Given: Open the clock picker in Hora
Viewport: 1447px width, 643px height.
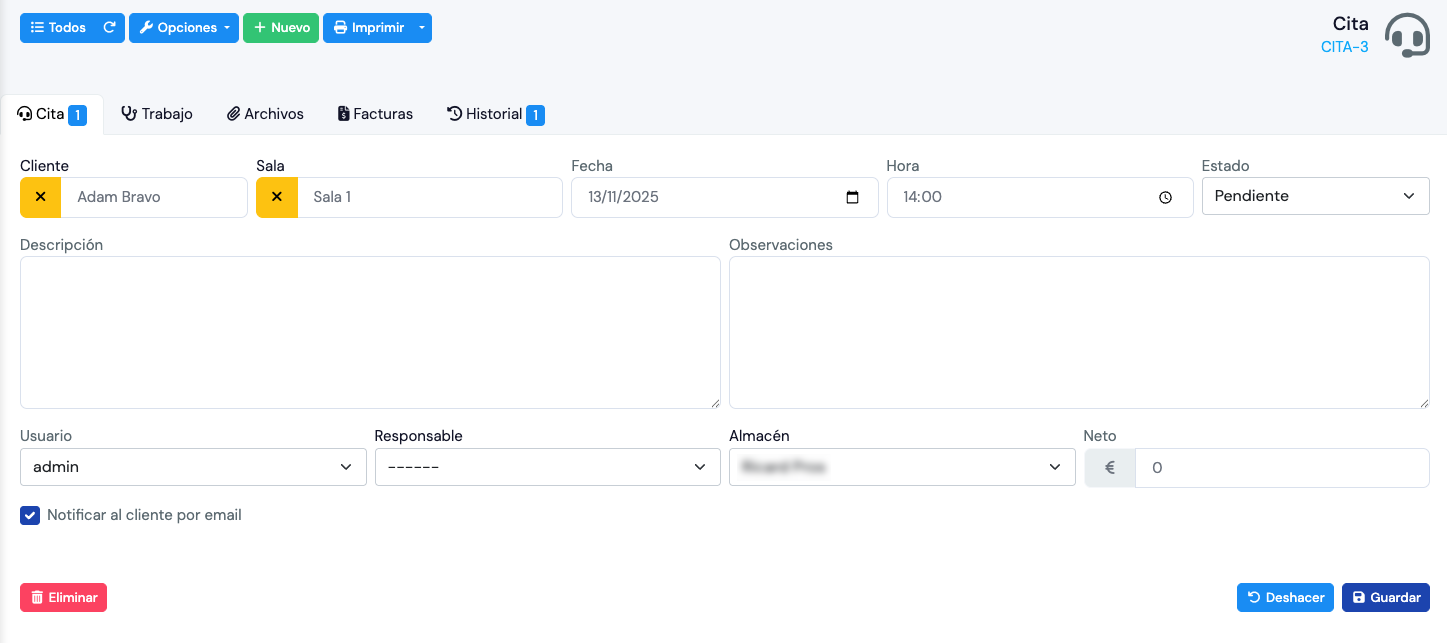Looking at the screenshot, I should [x=1165, y=198].
